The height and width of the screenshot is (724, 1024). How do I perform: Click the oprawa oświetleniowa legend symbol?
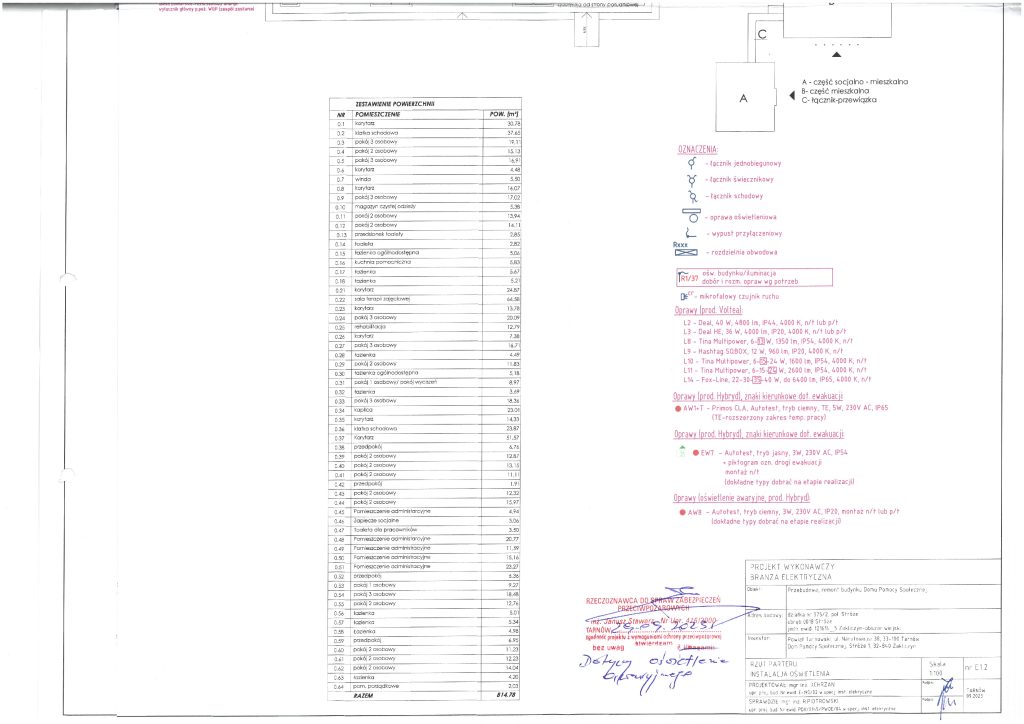pyautogui.click(x=691, y=216)
